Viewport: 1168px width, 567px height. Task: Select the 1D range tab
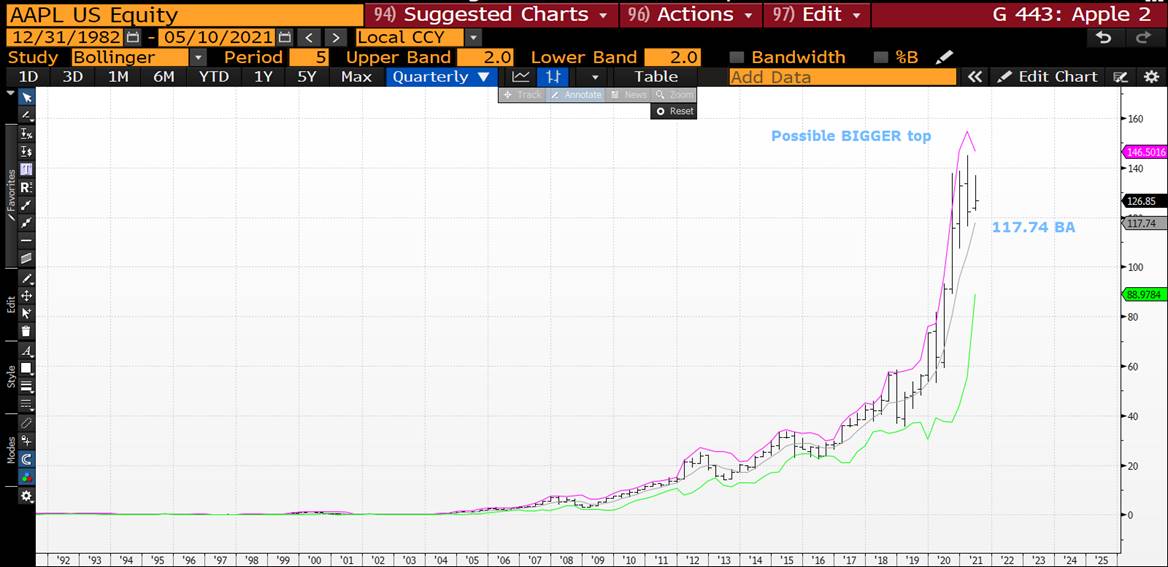click(28, 77)
